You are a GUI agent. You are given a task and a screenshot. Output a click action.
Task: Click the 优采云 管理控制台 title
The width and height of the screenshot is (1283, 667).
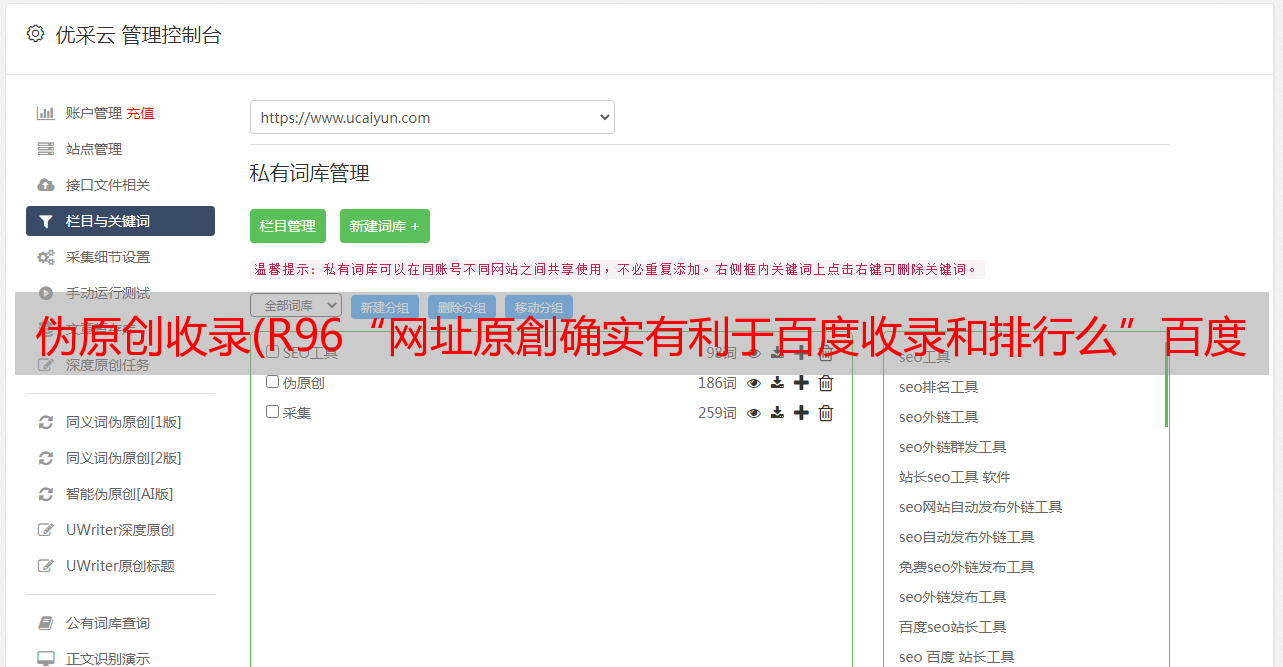tap(138, 35)
